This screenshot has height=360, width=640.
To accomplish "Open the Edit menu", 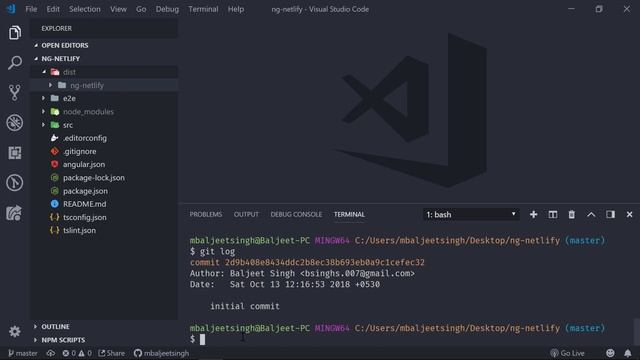I will point(53,9).
